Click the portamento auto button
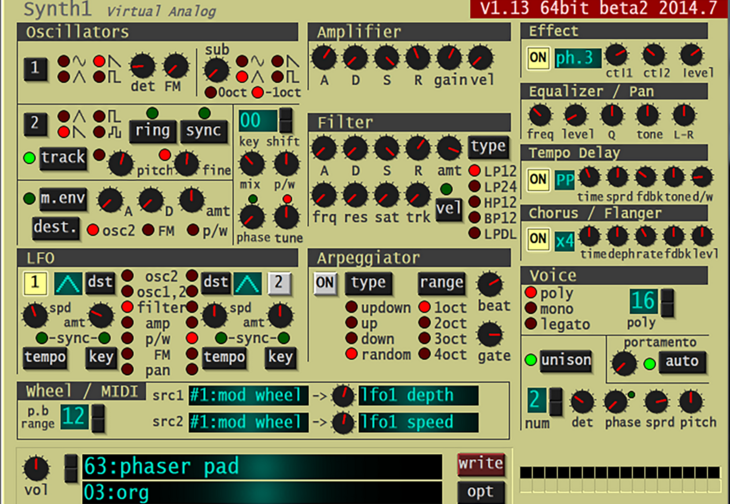Image resolution: width=730 pixels, height=504 pixels. (x=682, y=362)
